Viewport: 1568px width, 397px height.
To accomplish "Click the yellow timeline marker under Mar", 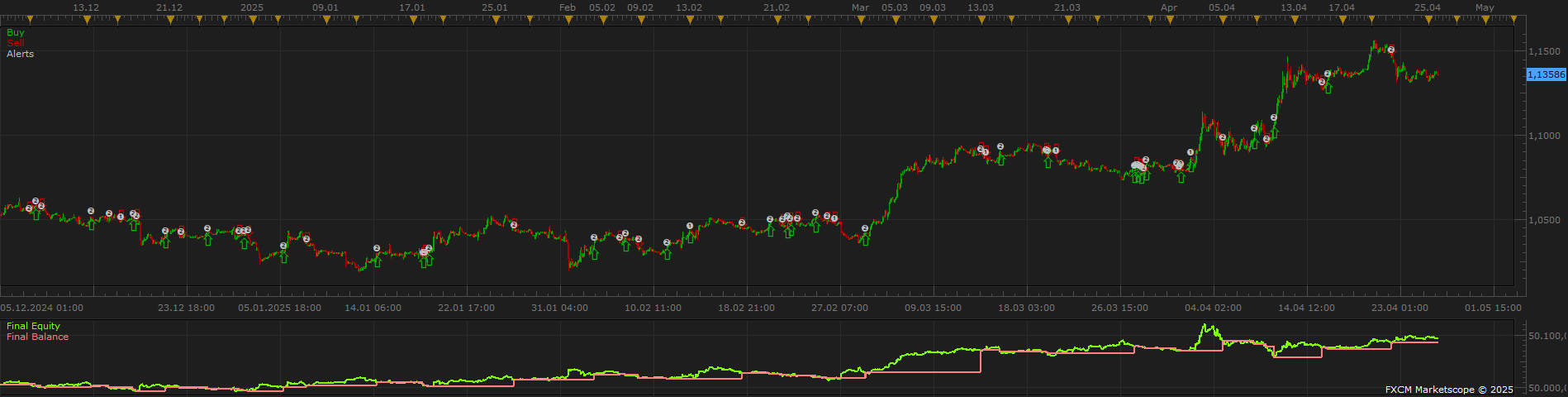I will pyautogui.click(x=861, y=19).
